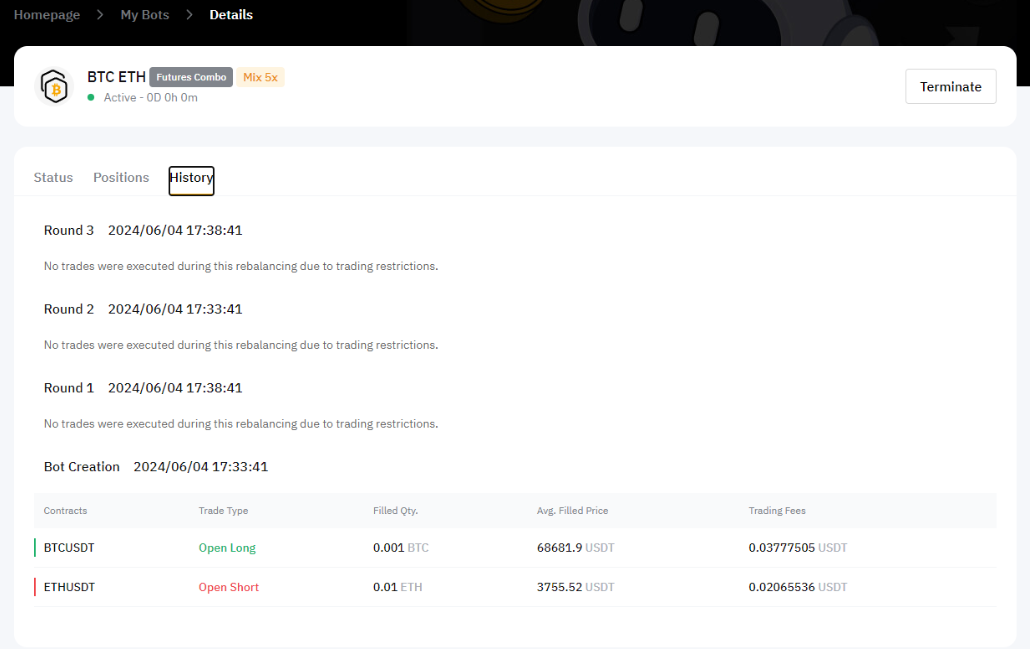Go to the Homepage breadcrumb link
This screenshot has height=649, width=1030.
point(47,15)
